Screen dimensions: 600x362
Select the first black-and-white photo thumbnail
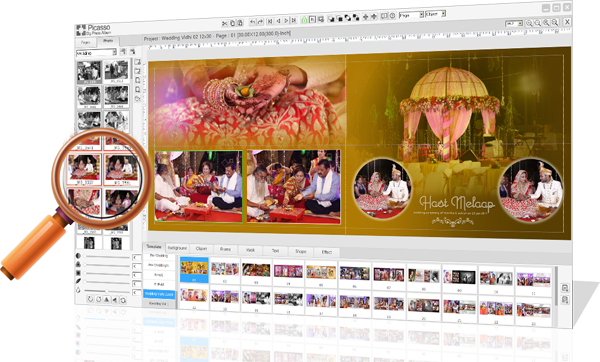pos(89,72)
